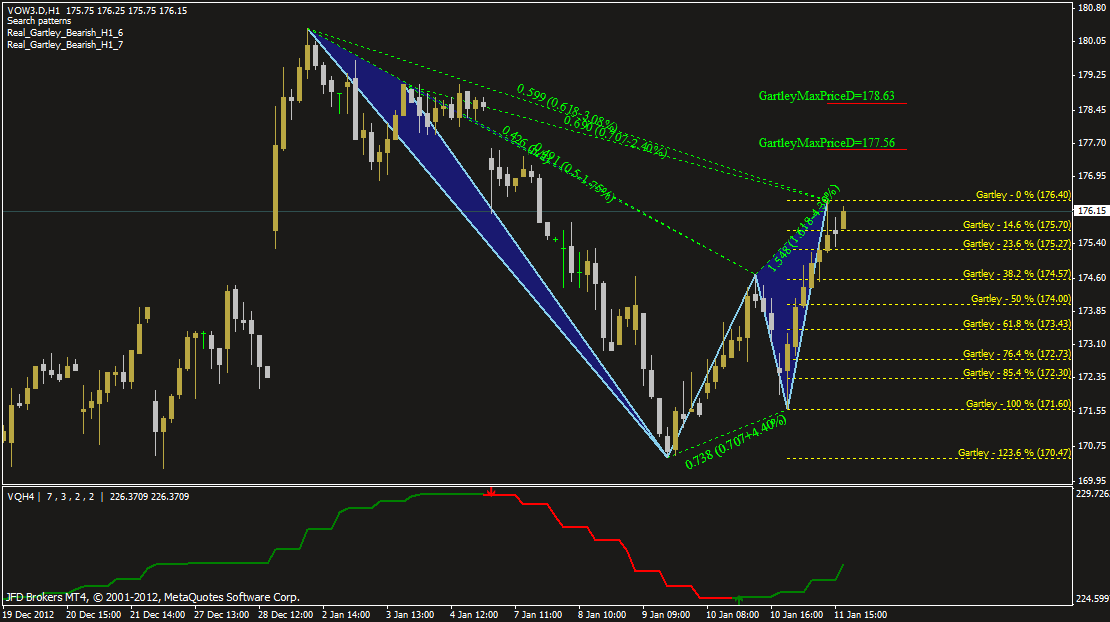Click the VOW3.D,H1 chart title
1110x622 pixels.
[33, 11]
